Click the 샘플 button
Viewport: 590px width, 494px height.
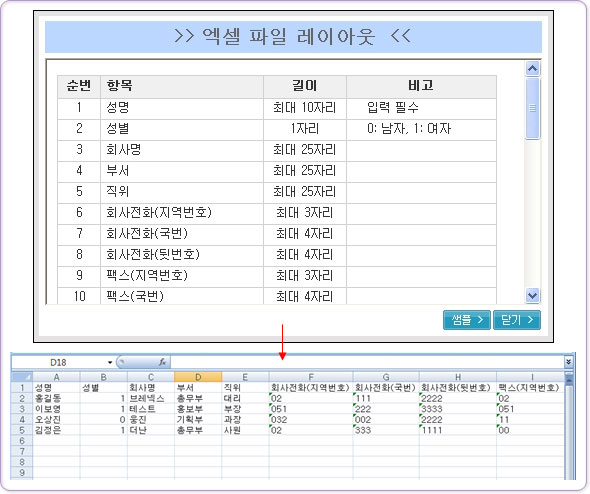click(x=467, y=320)
